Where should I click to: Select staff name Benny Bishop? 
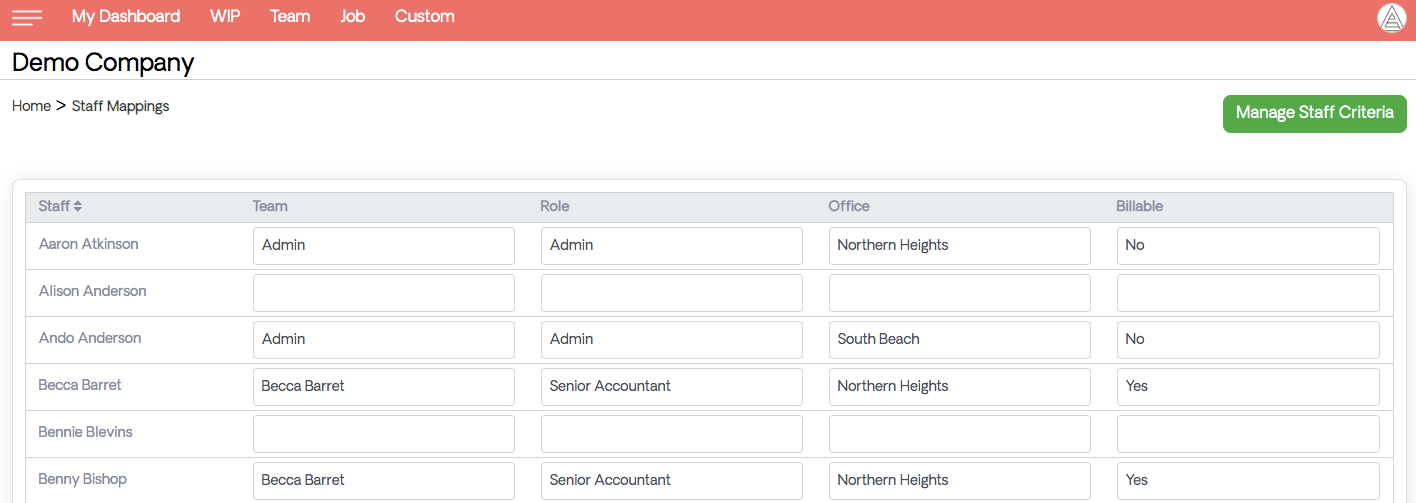[83, 479]
